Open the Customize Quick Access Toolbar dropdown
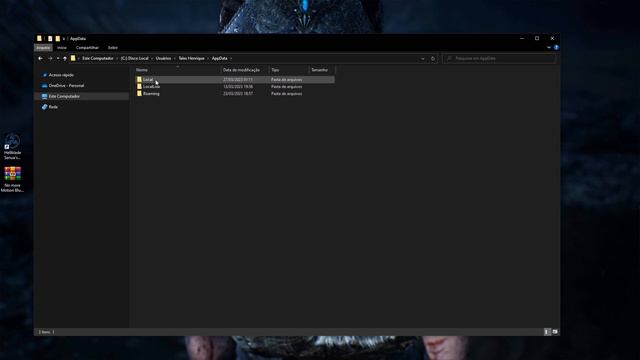 (x=64, y=39)
